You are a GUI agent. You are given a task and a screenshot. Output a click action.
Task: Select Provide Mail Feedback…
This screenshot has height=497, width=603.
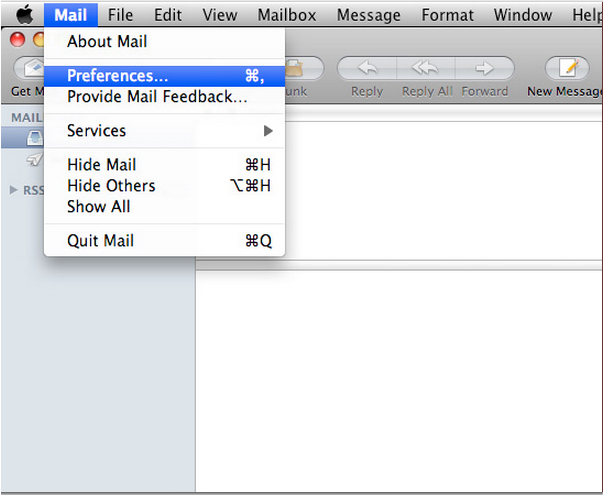tap(165, 97)
